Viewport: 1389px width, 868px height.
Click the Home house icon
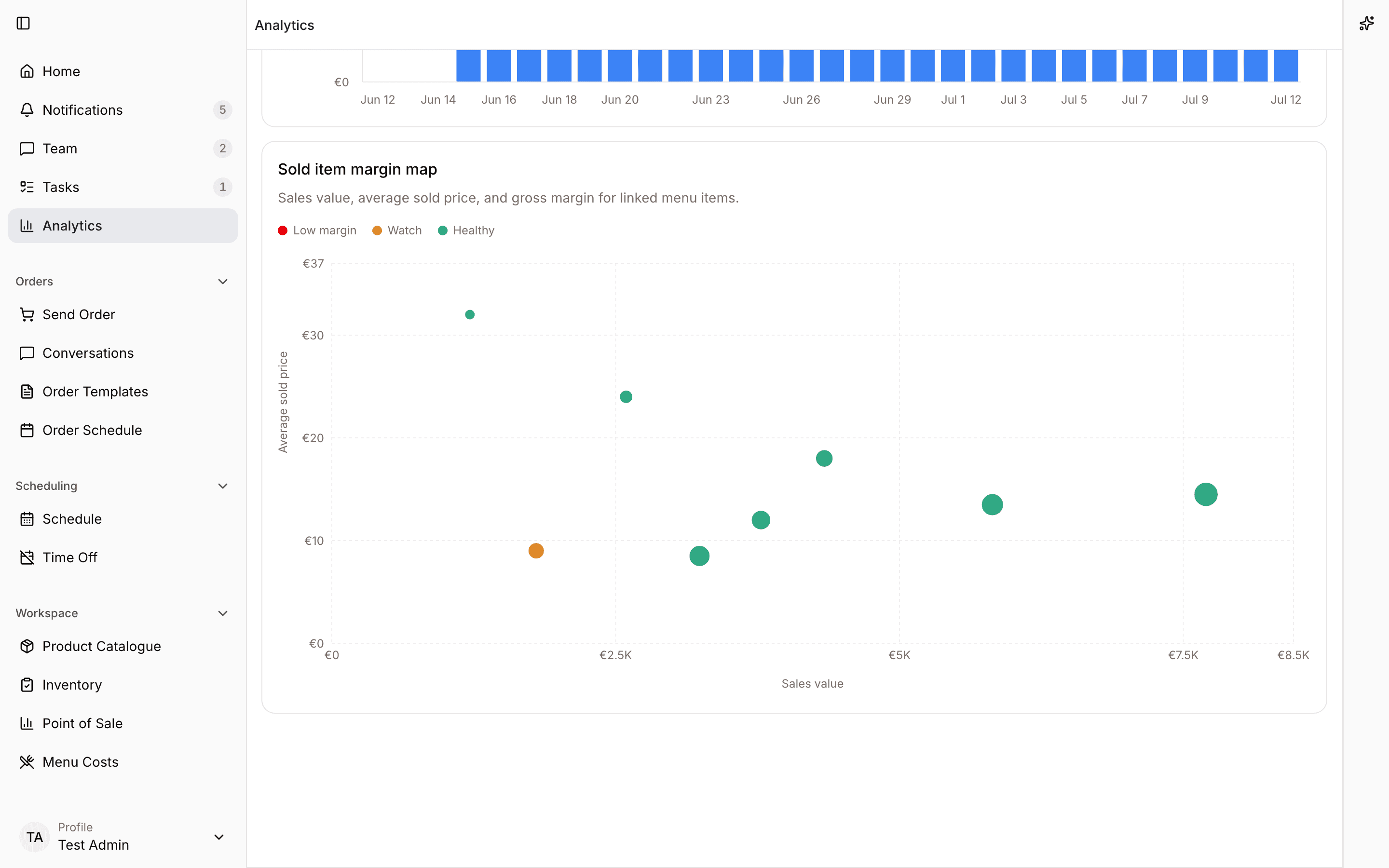point(27,71)
